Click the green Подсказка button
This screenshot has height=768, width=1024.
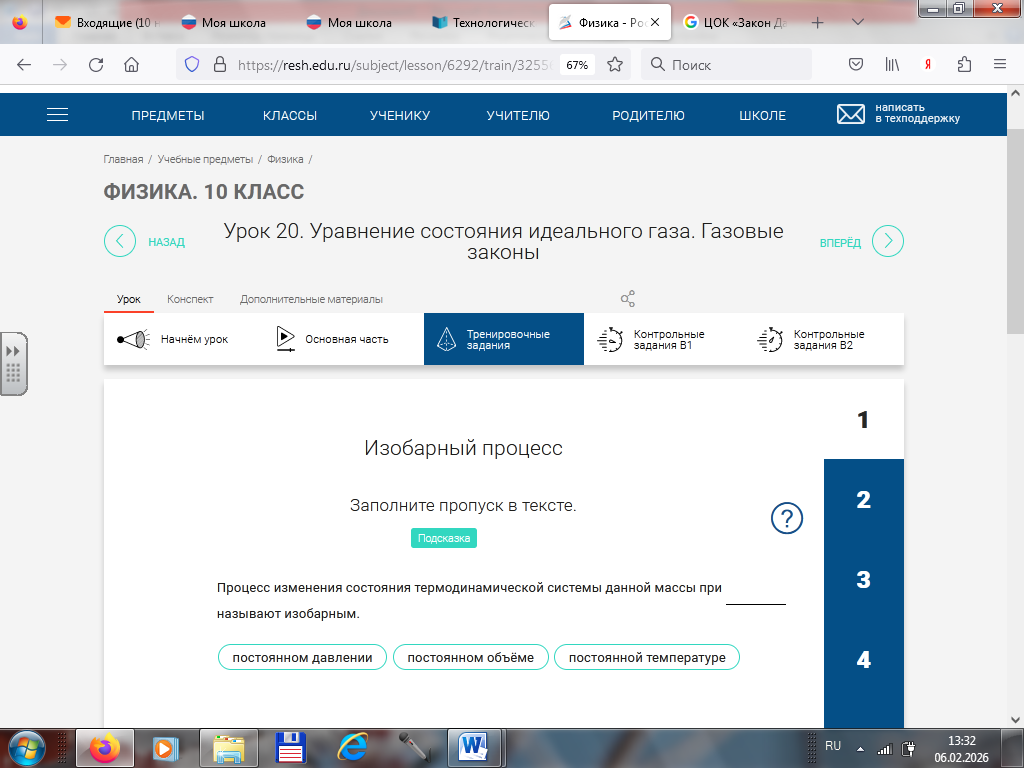[x=444, y=538]
